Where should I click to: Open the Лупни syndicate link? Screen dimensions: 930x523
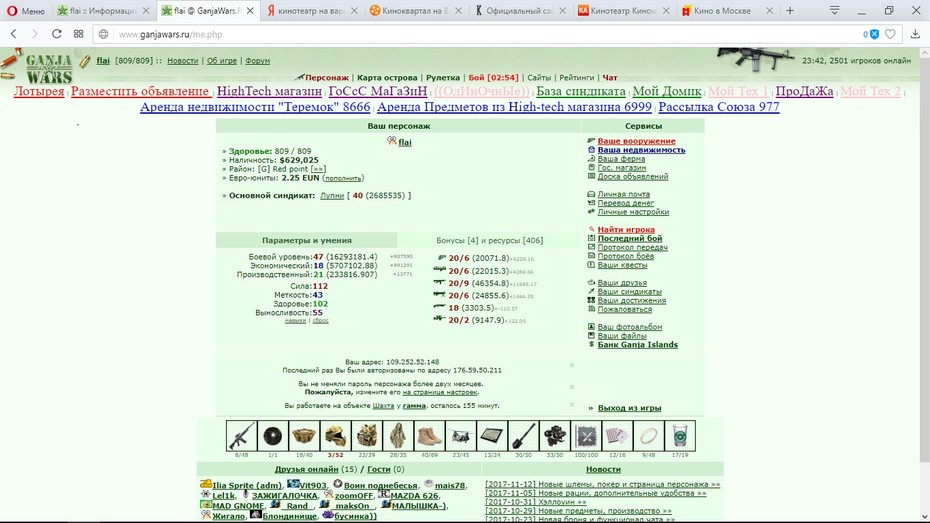[332, 195]
